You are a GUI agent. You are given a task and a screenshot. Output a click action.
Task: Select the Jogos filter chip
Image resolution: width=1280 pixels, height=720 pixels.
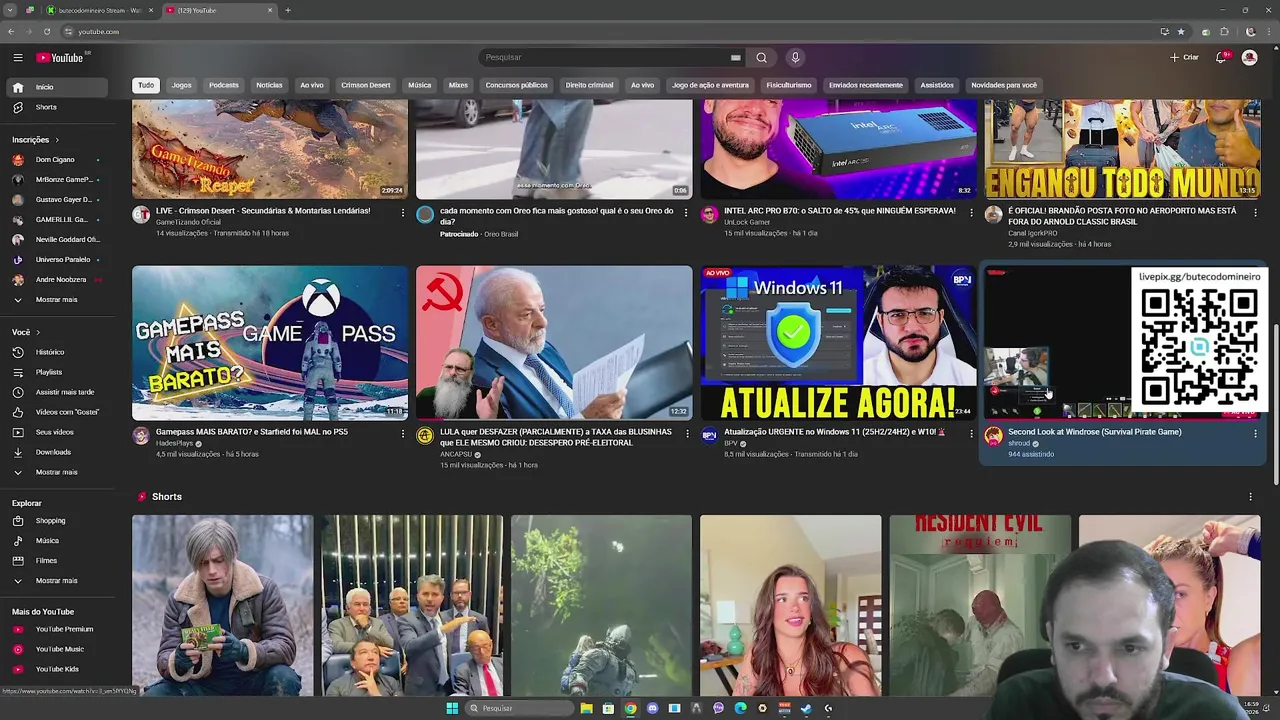181,85
